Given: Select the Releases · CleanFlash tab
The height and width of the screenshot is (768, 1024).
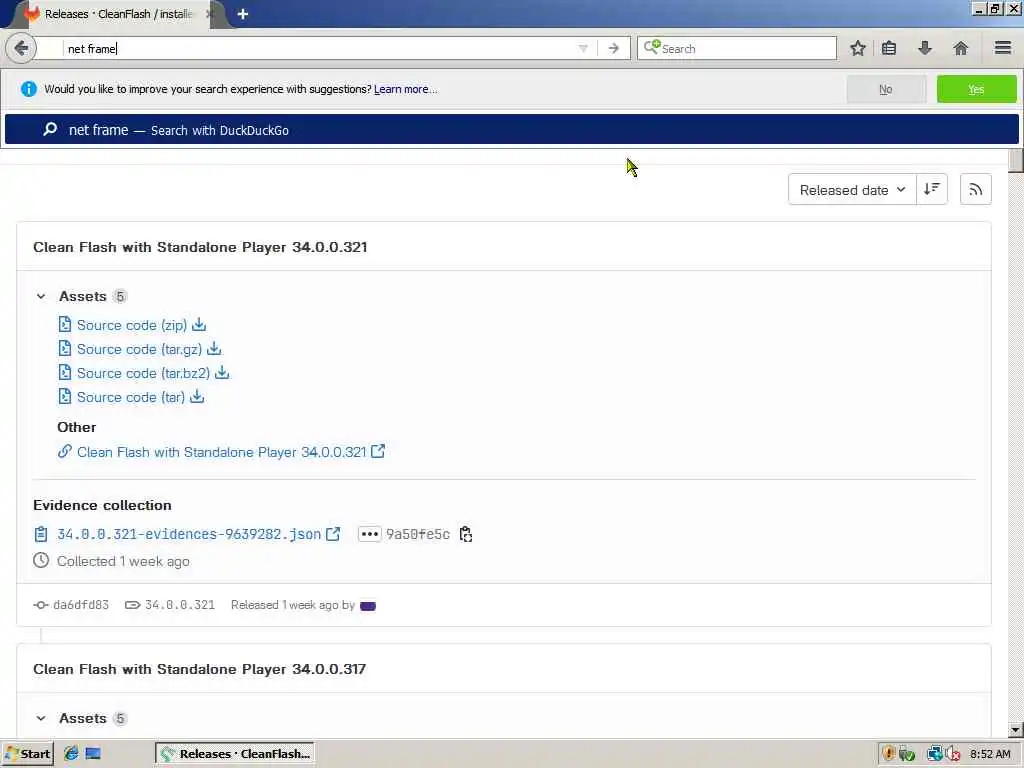Looking at the screenshot, I should 118,14.
